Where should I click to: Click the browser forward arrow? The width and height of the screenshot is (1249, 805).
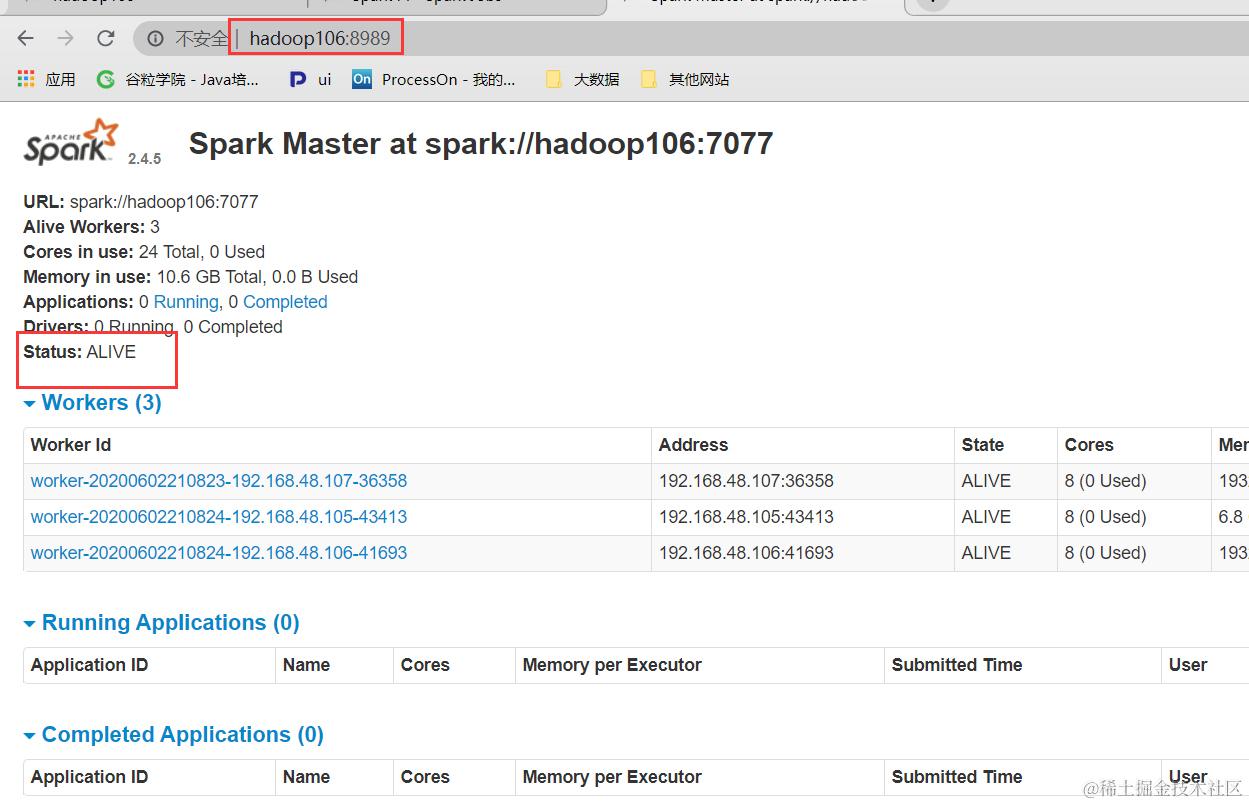pyautogui.click(x=66, y=39)
